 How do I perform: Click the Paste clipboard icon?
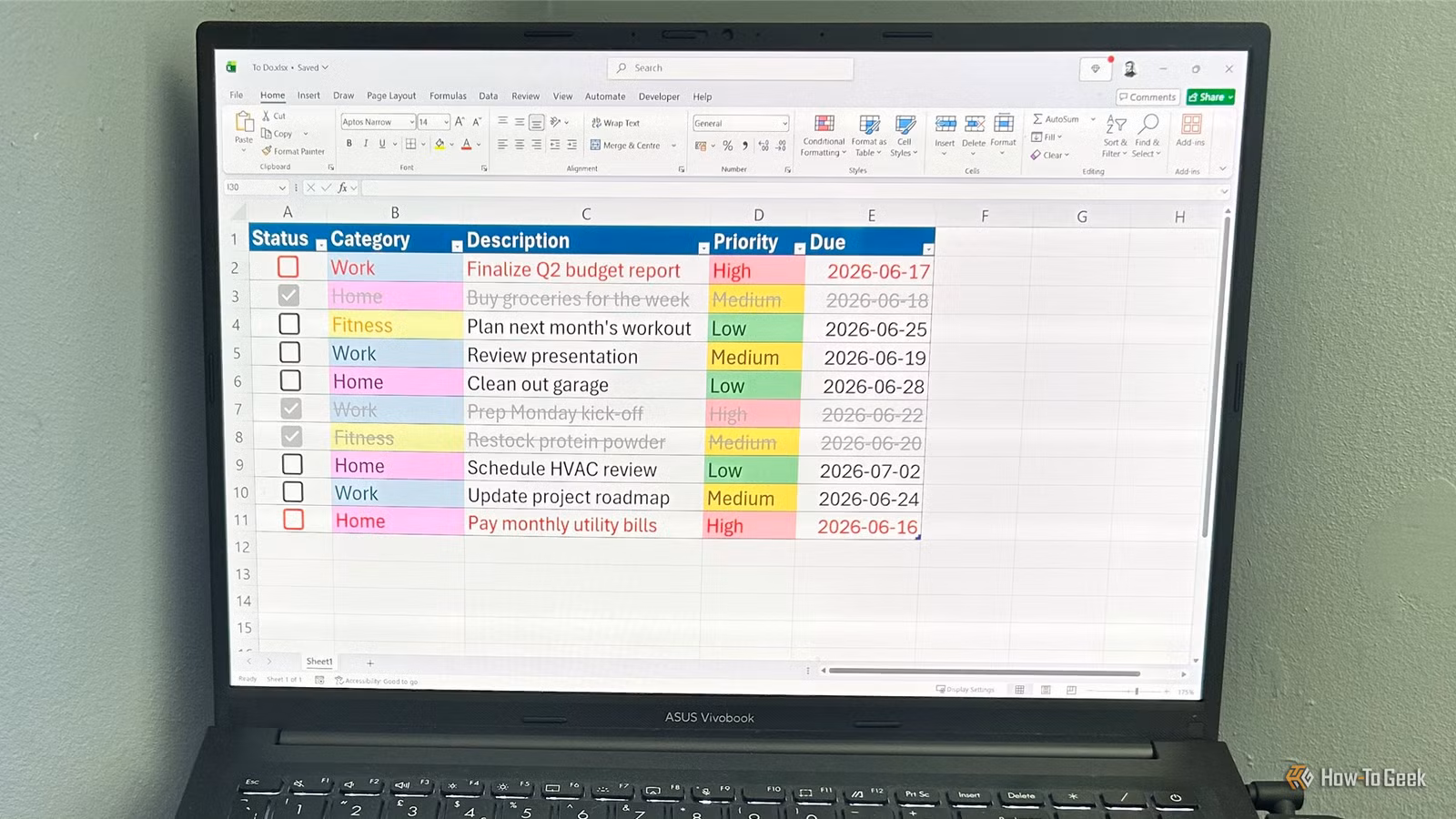coord(244,122)
